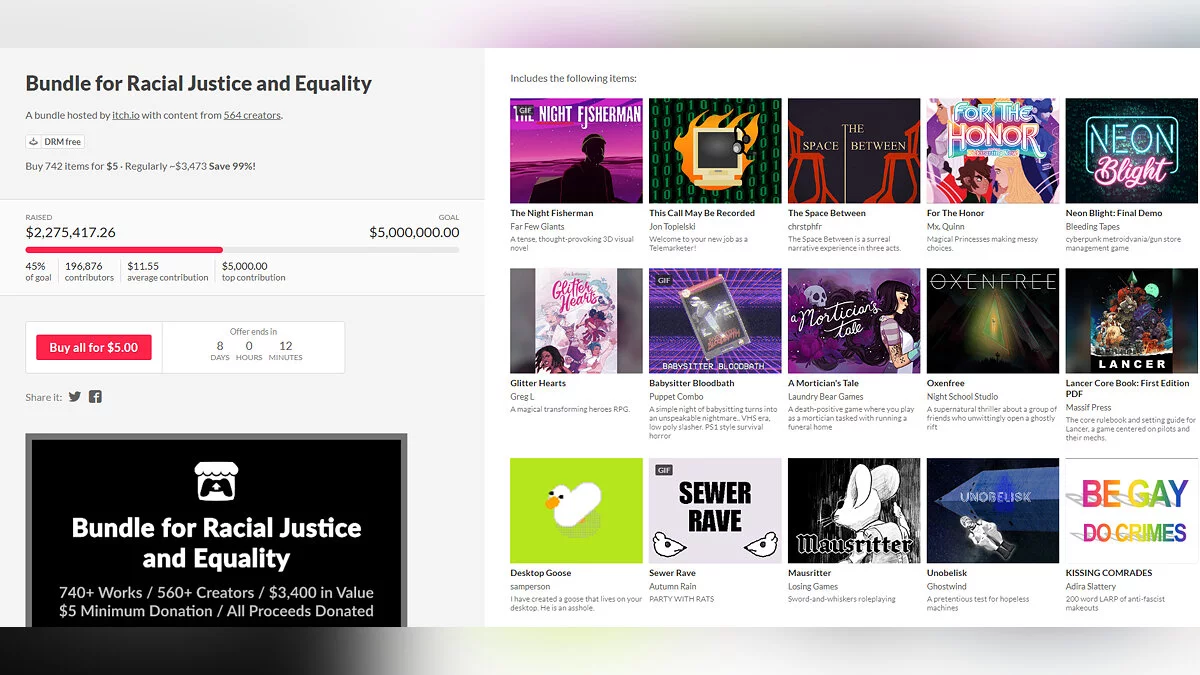
Task: Open Desktop Goose title link
Action: [541, 573]
